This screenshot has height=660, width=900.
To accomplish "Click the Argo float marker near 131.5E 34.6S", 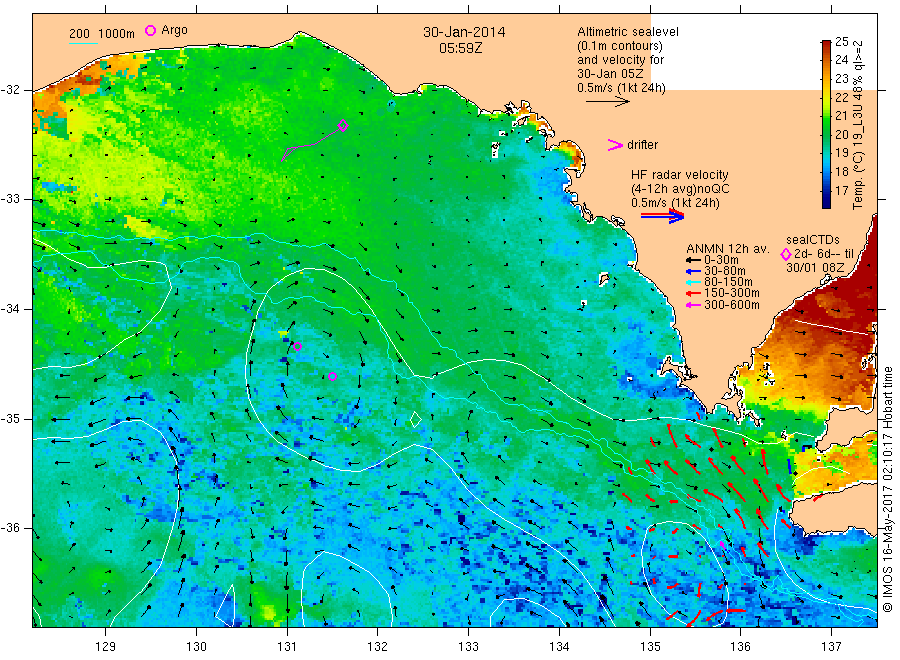I will pos(332,376).
